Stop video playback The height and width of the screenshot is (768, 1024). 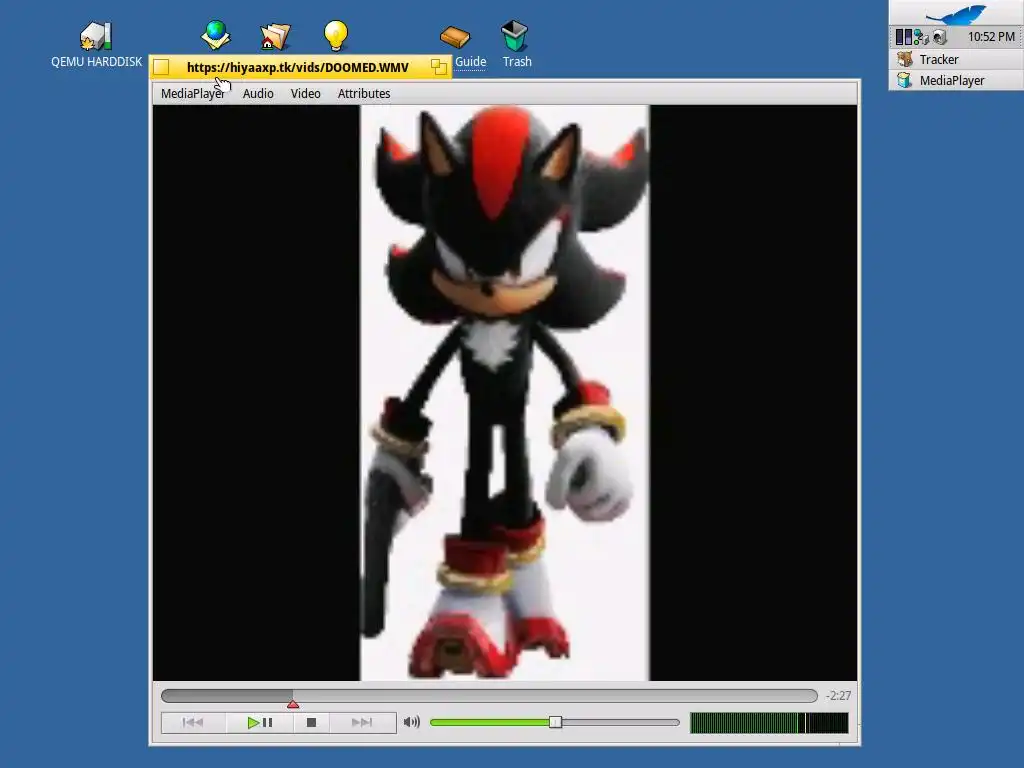312,722
